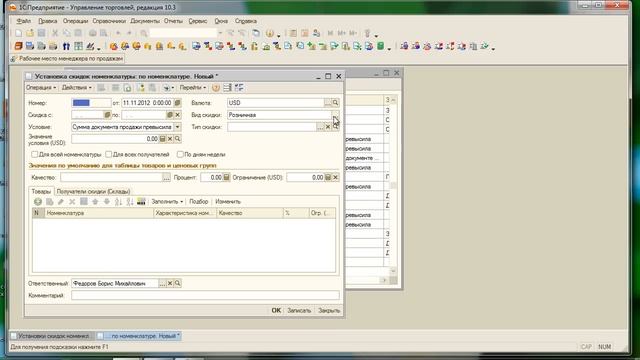The width and height of the screenshot is (640, 360).
Task: Open the 'Вид скидки' selection button
Action: click(x=335, y=115)
